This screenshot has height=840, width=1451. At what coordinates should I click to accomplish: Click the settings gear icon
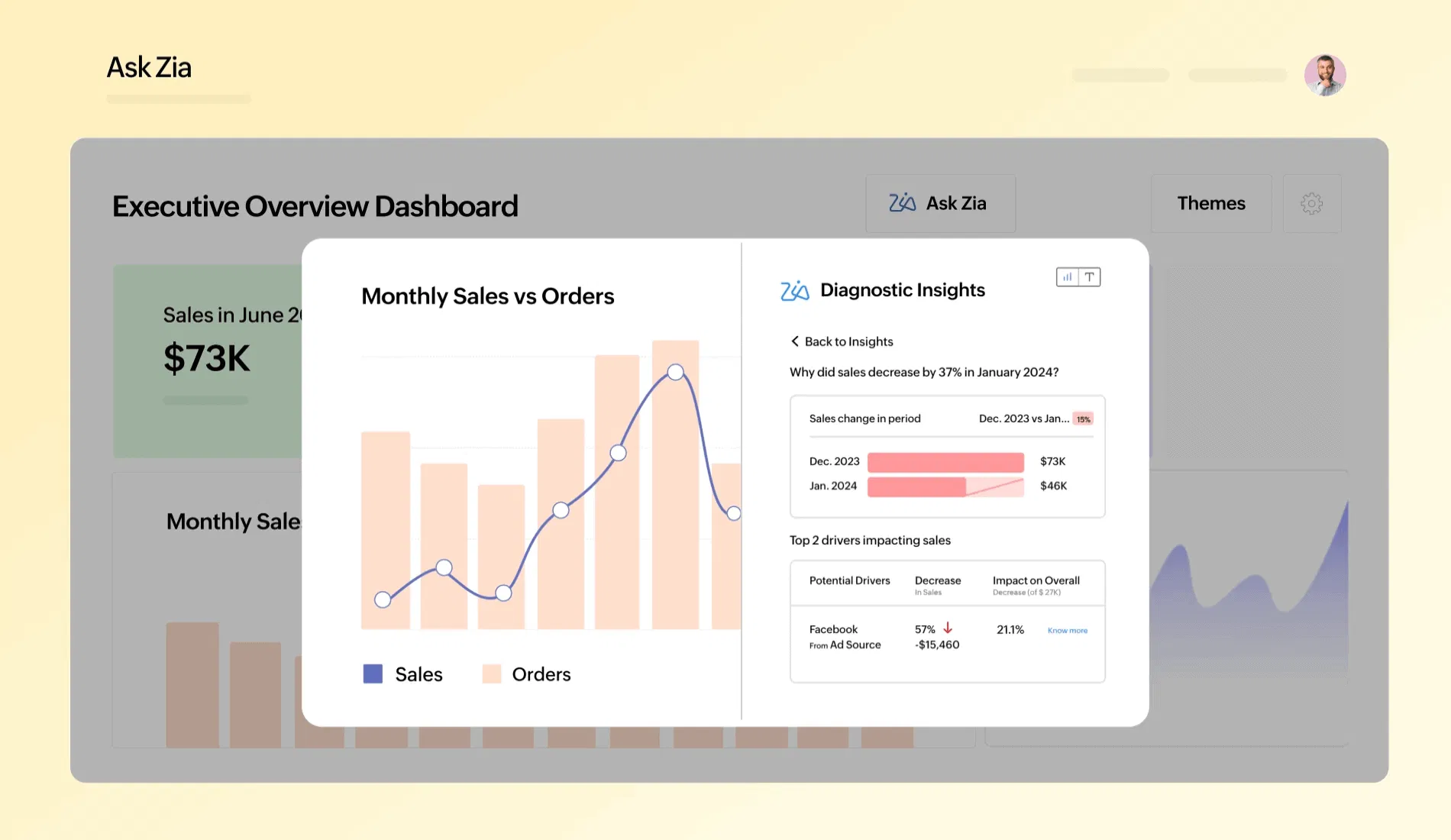tap(1311, 204)
